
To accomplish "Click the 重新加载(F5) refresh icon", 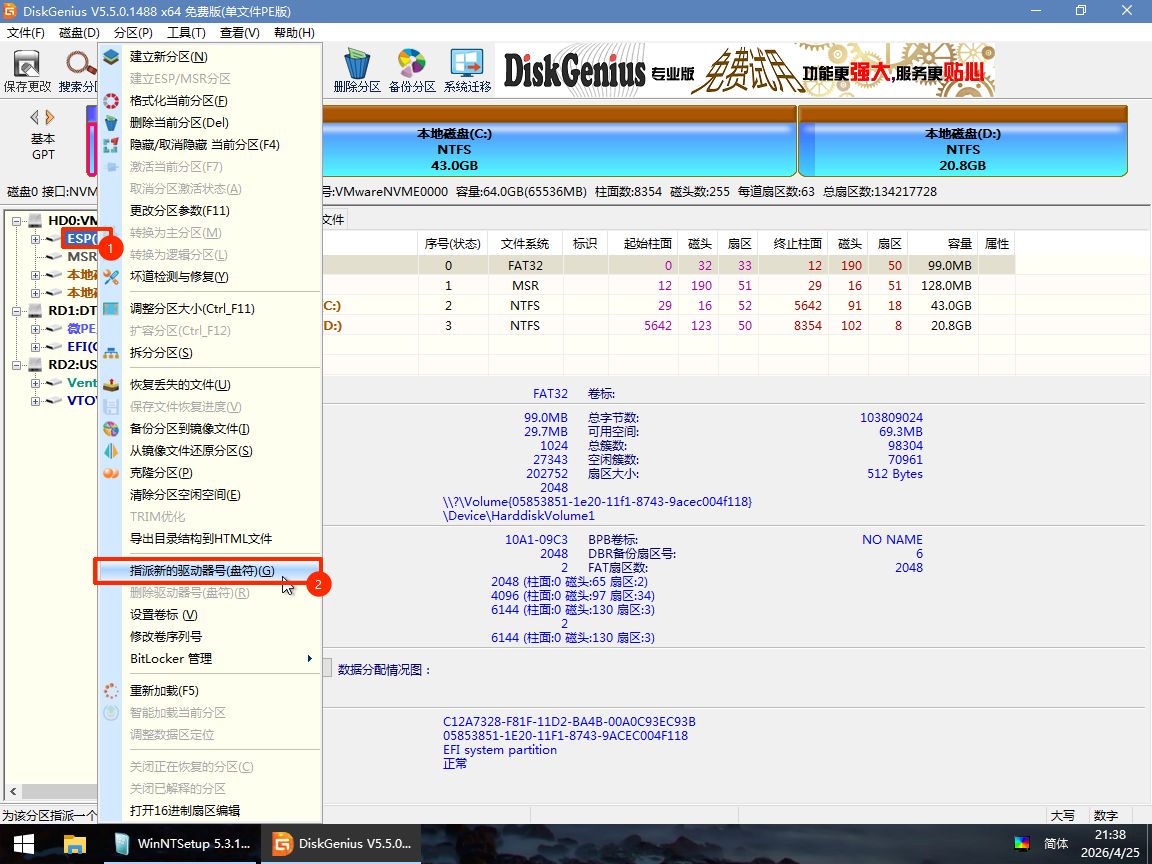I will coord(111,691).
